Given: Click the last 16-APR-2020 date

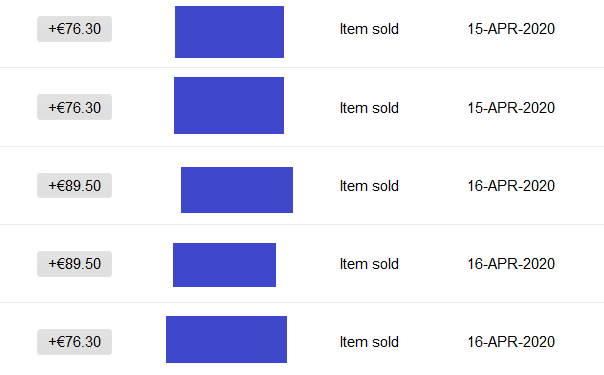Looking at the screenshot, I should tap(511, 342).
